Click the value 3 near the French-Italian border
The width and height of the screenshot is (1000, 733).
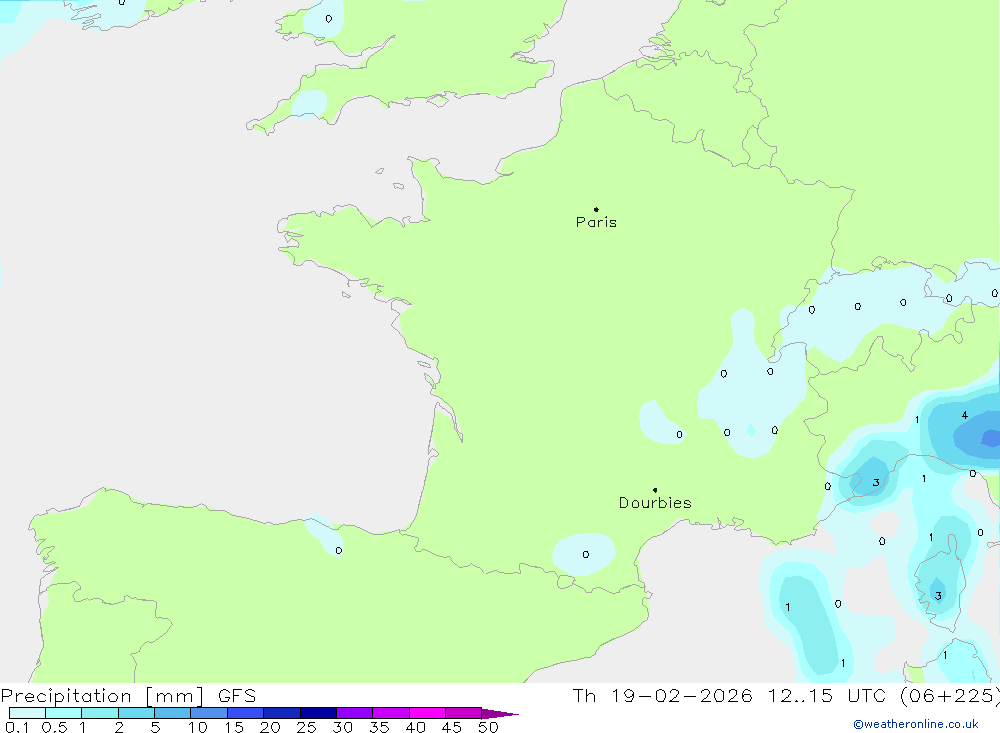[876, 482]
